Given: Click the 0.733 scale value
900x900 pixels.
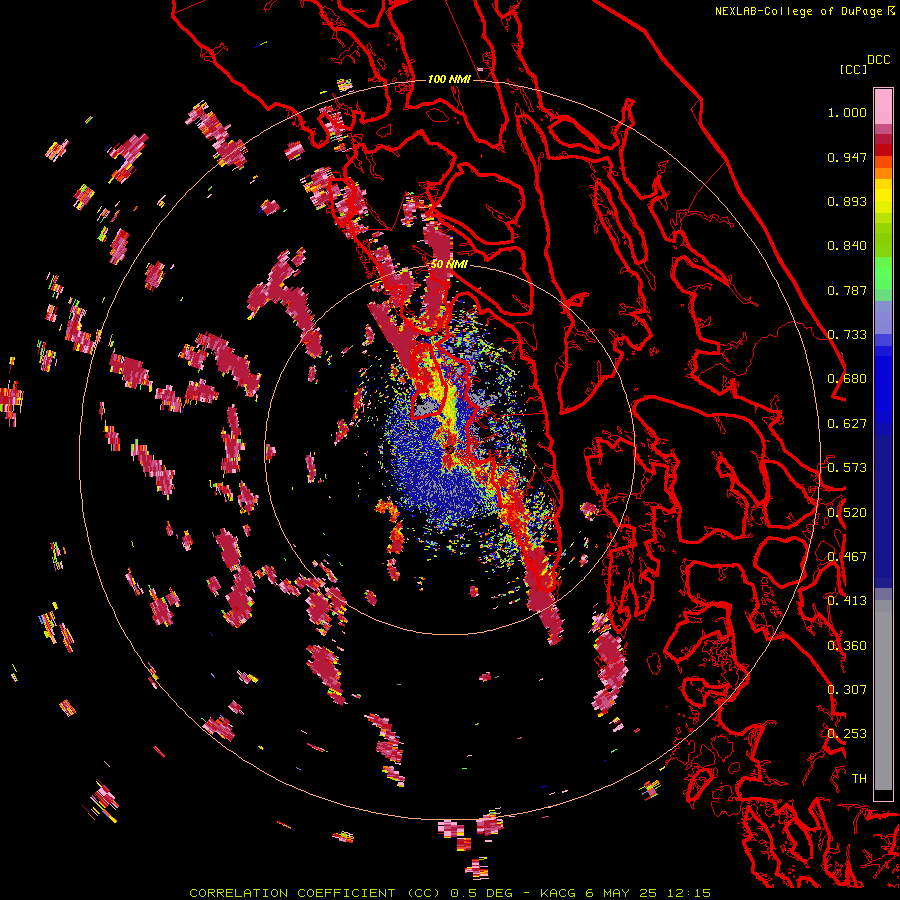Looking at the screenshot, I should click(x=847, y=335).
